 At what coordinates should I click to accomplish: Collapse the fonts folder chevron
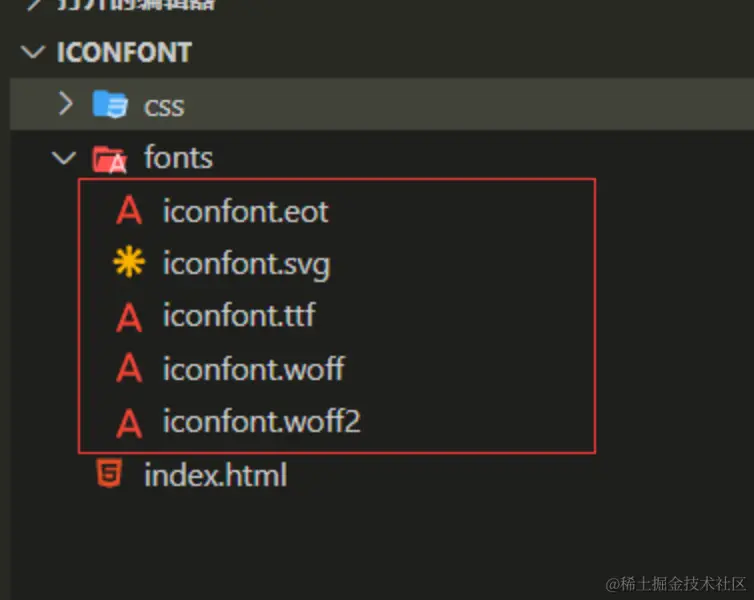(x=65, y=158)
